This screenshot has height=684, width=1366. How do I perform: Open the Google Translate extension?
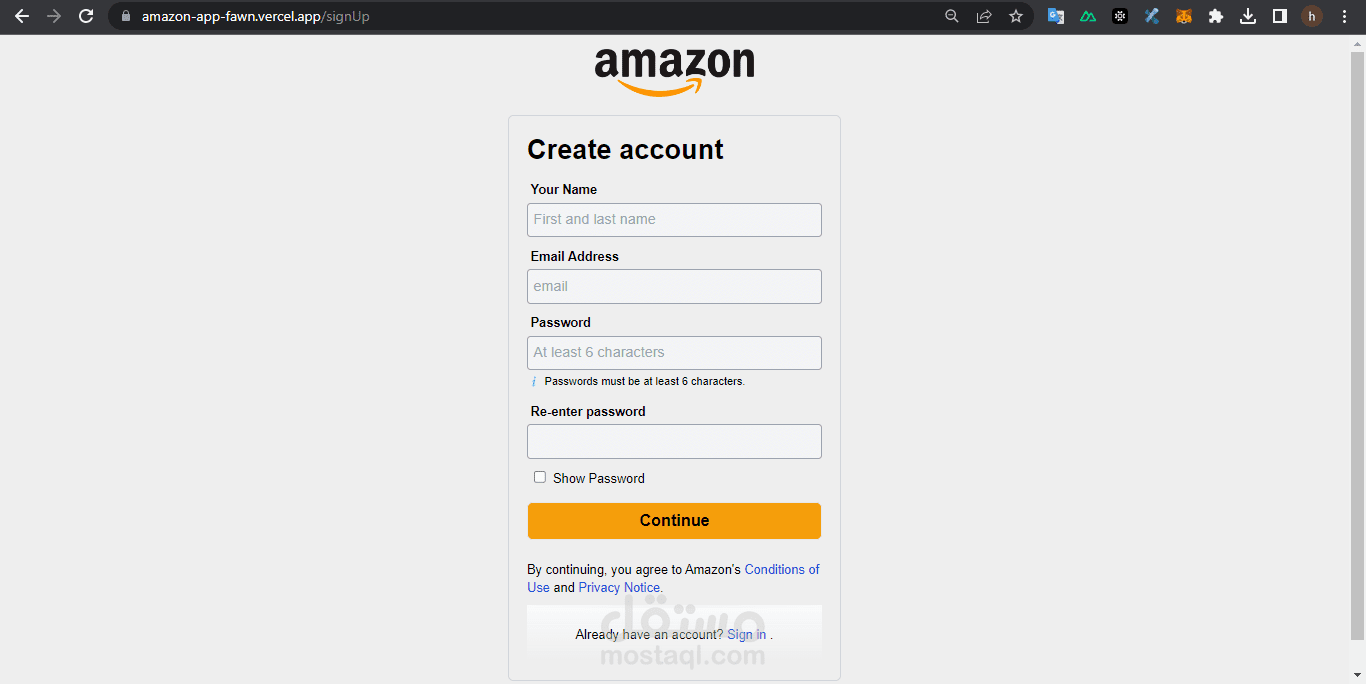click(x=1056, y=16)
